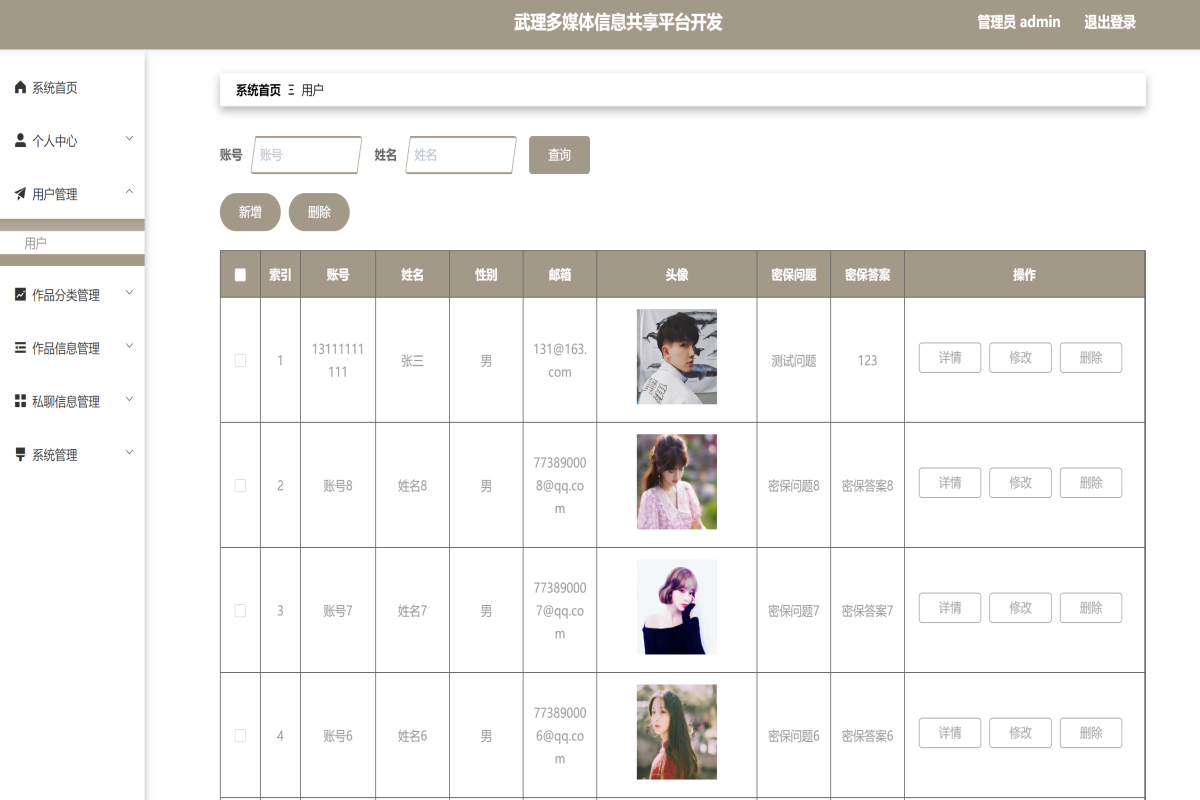This screenshot has height=800, width=1200.
Task: Check the select-all checkbox in table header
Action: pyautogui.click(x=240, y=273)
